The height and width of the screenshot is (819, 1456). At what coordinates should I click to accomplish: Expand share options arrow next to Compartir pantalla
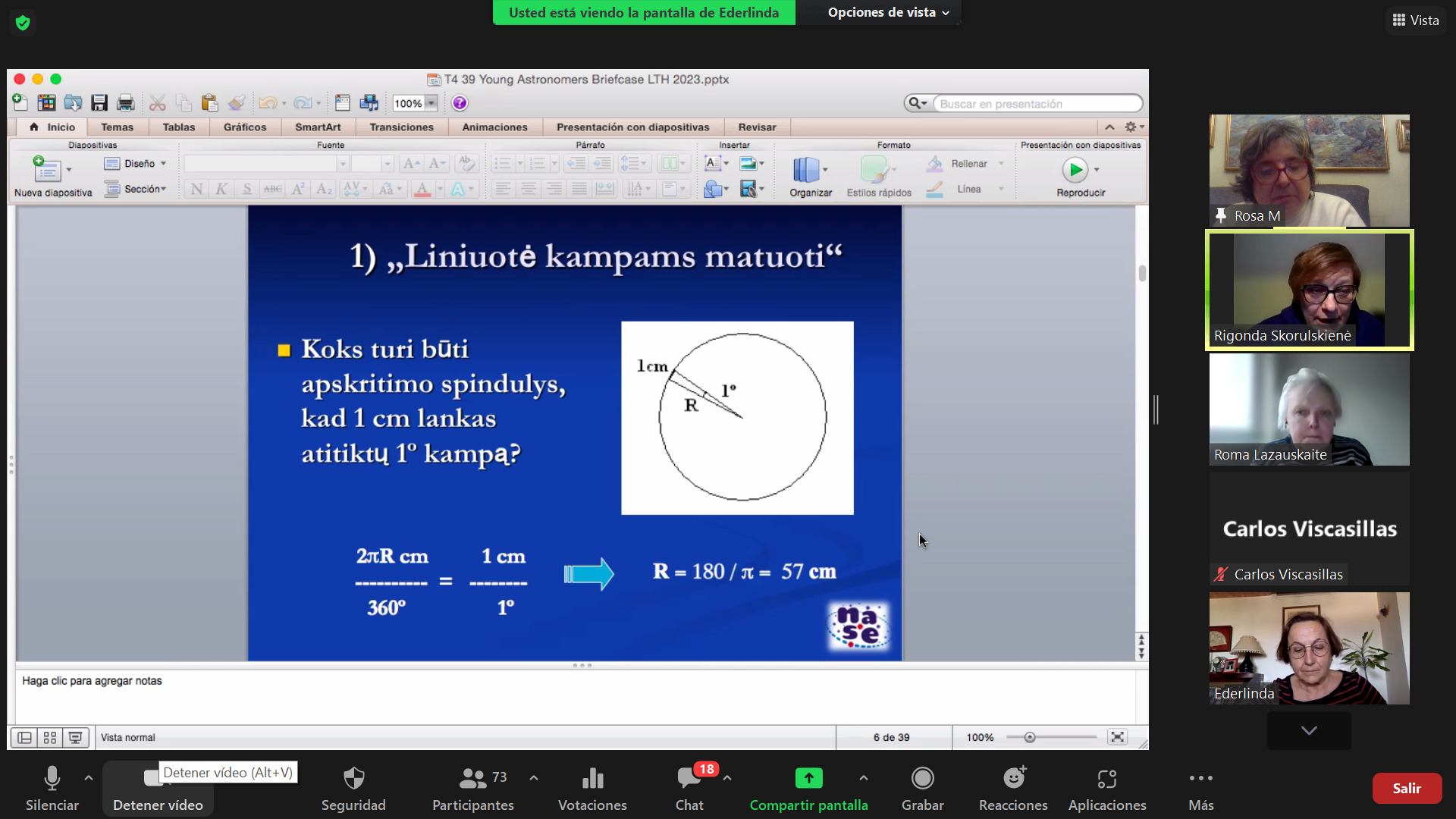[x=864, y=778]
